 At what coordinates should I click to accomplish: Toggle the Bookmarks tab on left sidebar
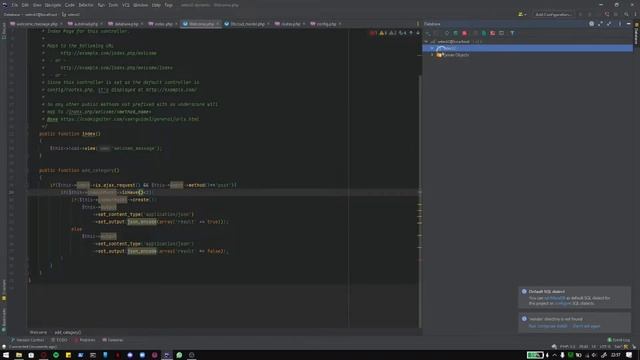[4, 320]
